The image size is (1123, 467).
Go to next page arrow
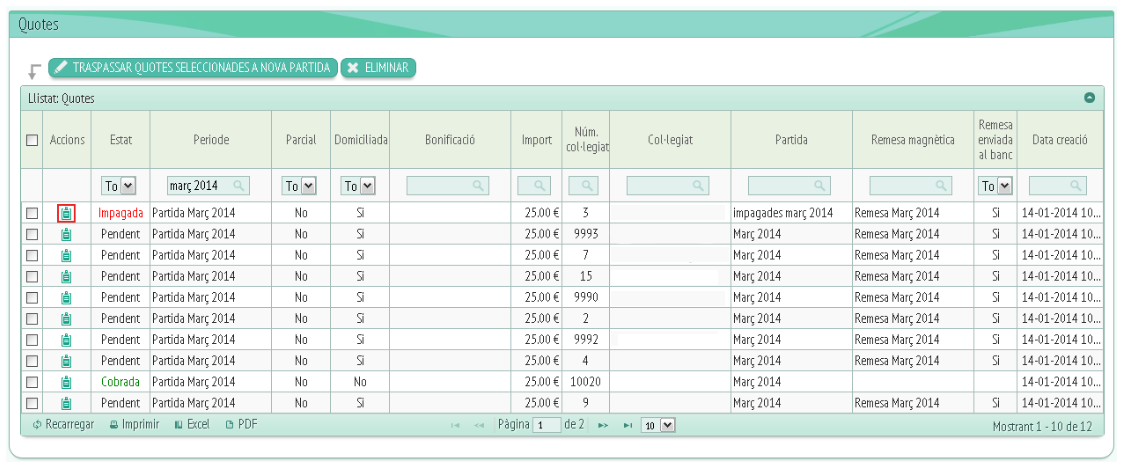(x=603, y=425)
